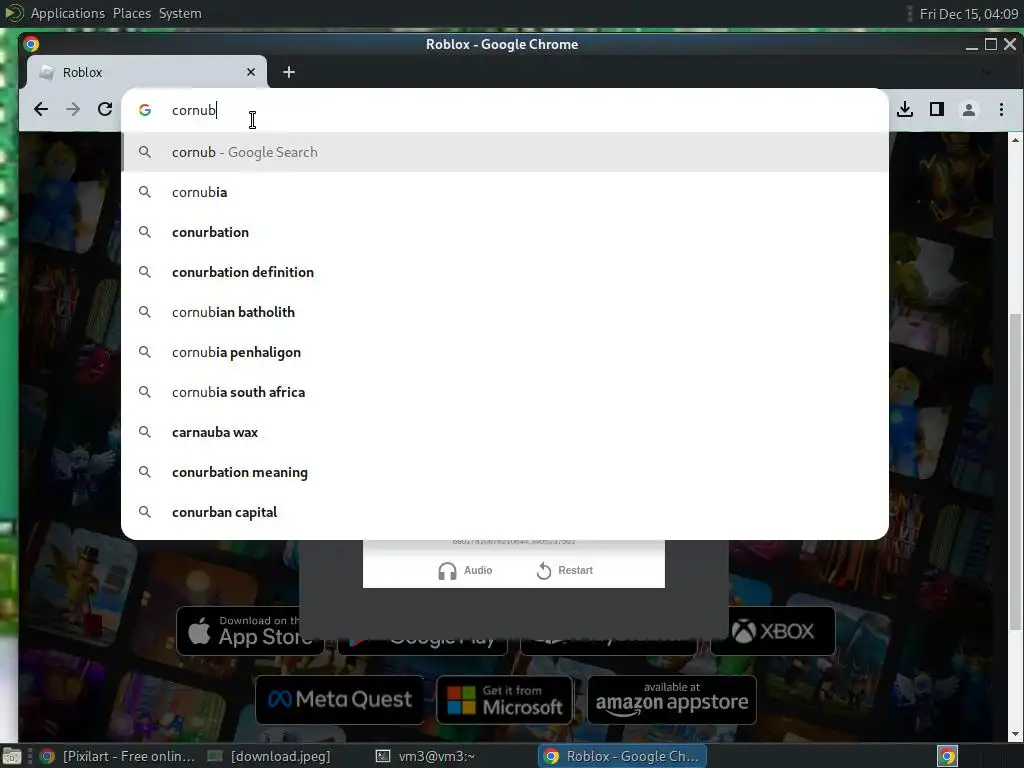Open Get it from Microsoft badge
The width and height of the screenshot is (1024, 768).
pyautogui.click(x=504, y=700)
